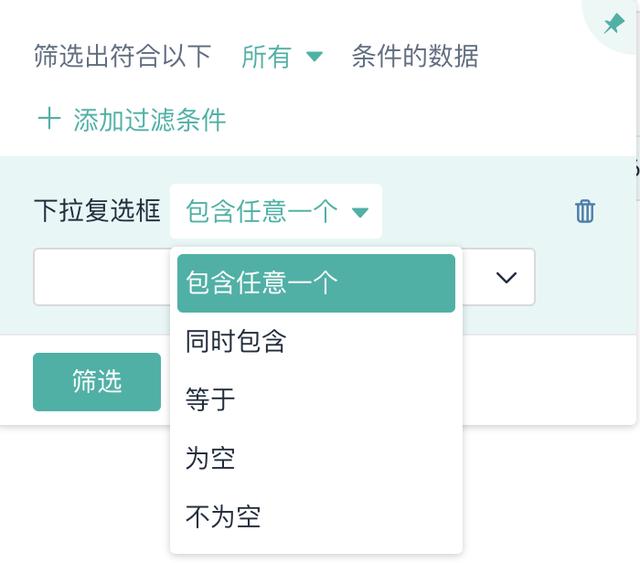The height and width of the screenshot is (563, 640).
Task: Pick the 等于 operator option
Action: [x=211, y=400]
